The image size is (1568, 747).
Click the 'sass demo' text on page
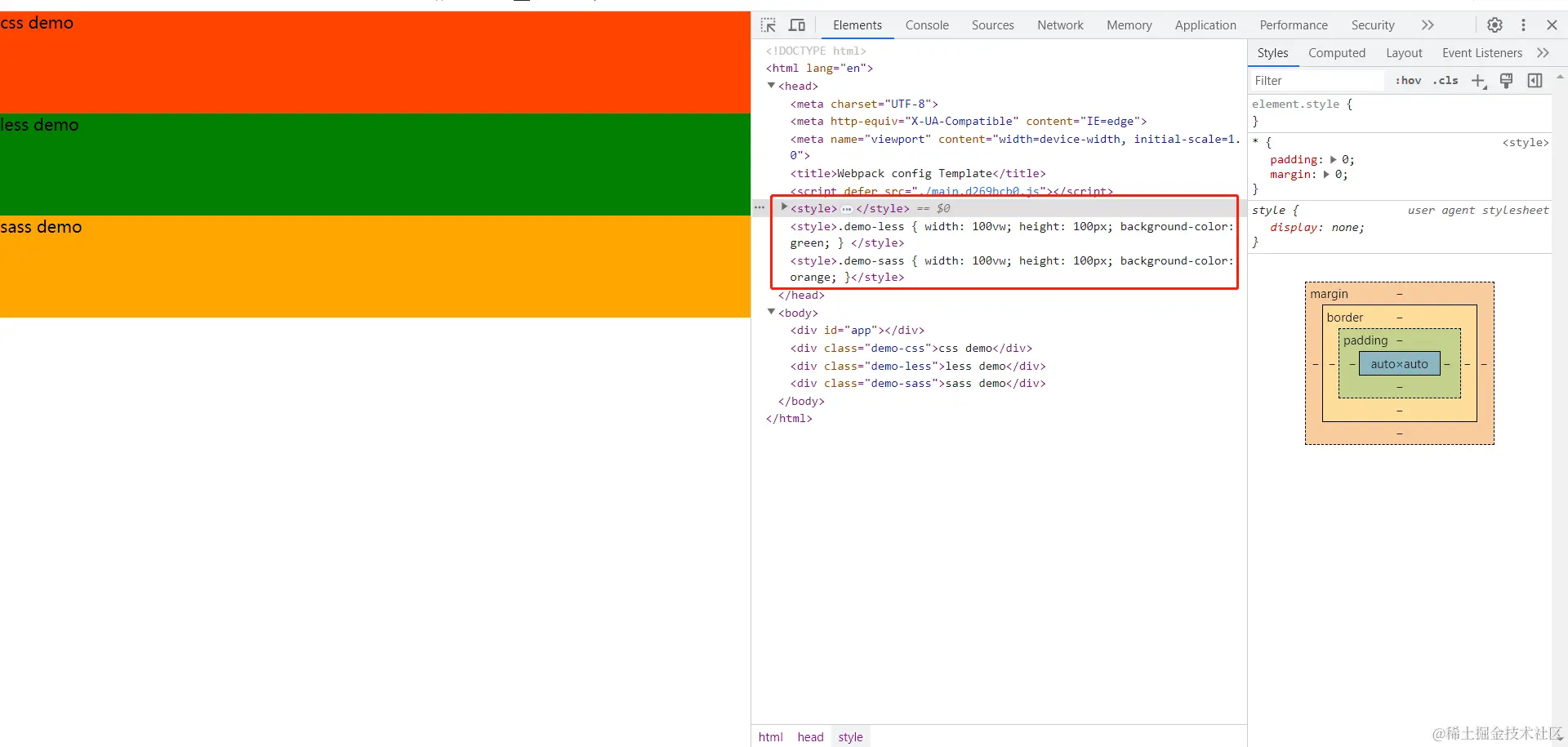tap(41, 227)
